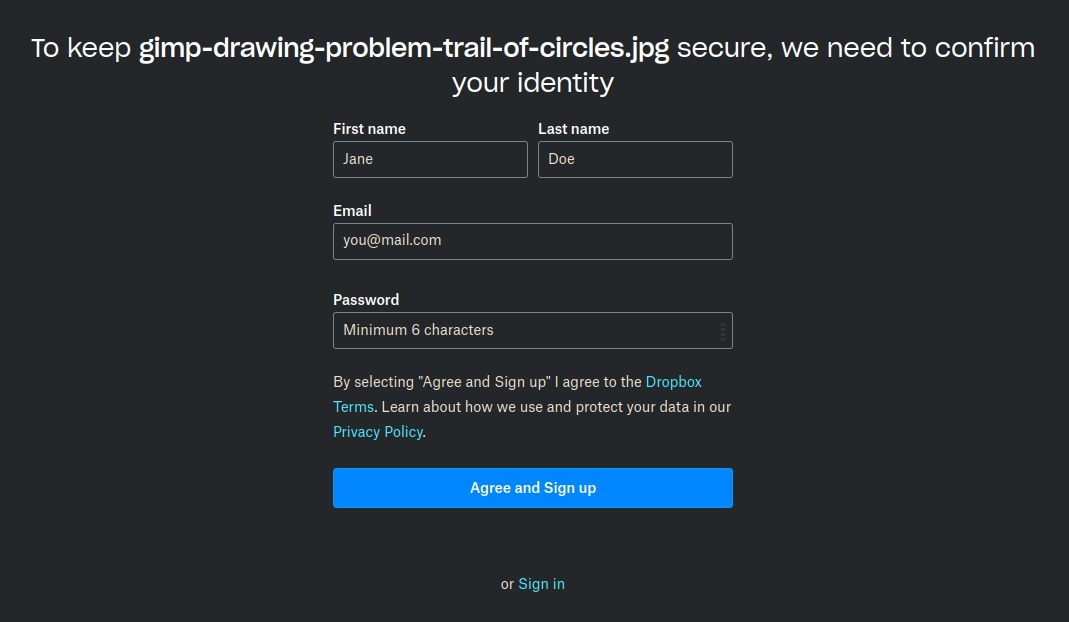
Task: Click the bold filename gimp-drawing-problem-trail-of-circles.jpg
Action: coord(403,48)
